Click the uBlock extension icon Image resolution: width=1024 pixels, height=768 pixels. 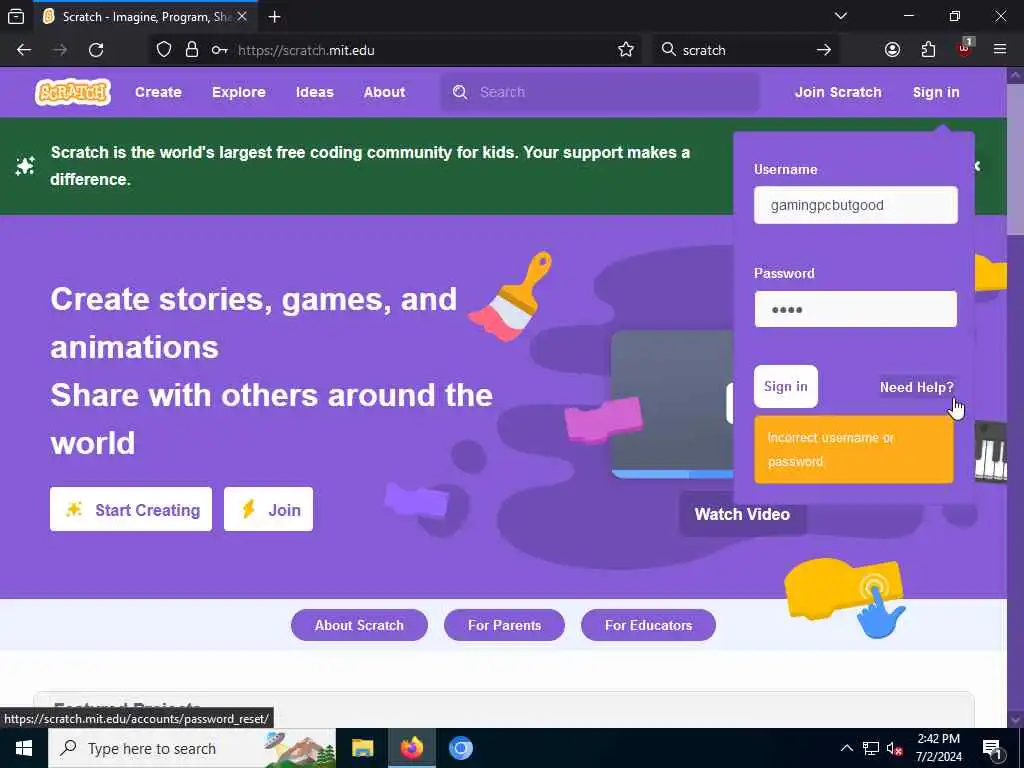tap(964, 49)
